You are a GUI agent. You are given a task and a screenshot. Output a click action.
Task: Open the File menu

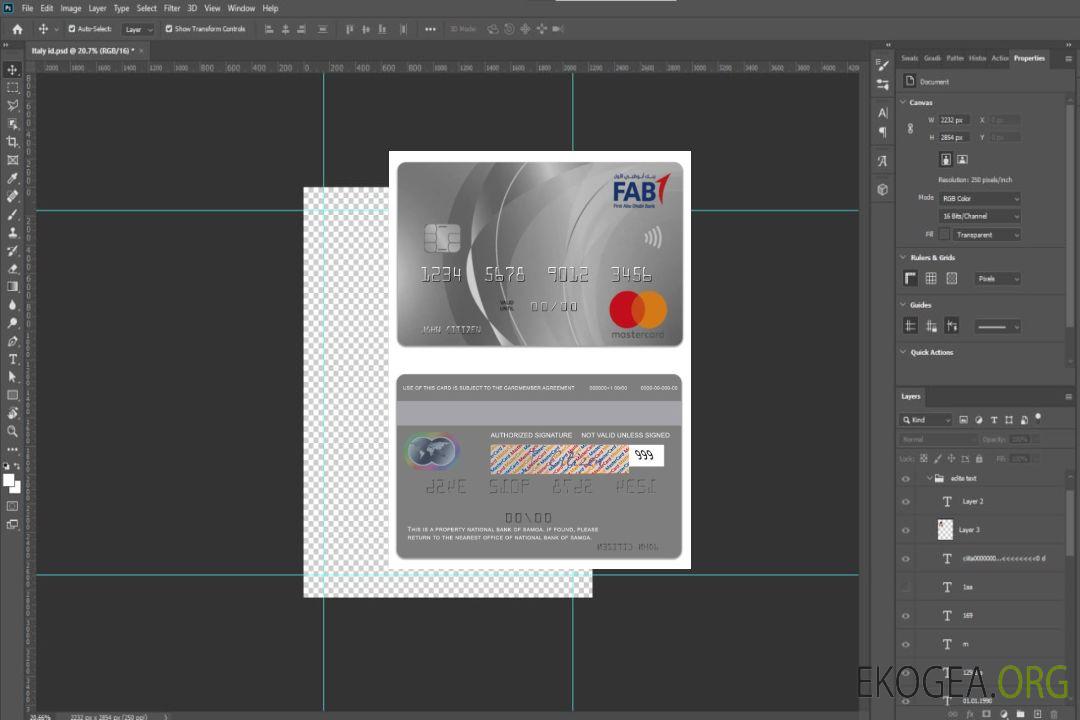pos(28,8)
